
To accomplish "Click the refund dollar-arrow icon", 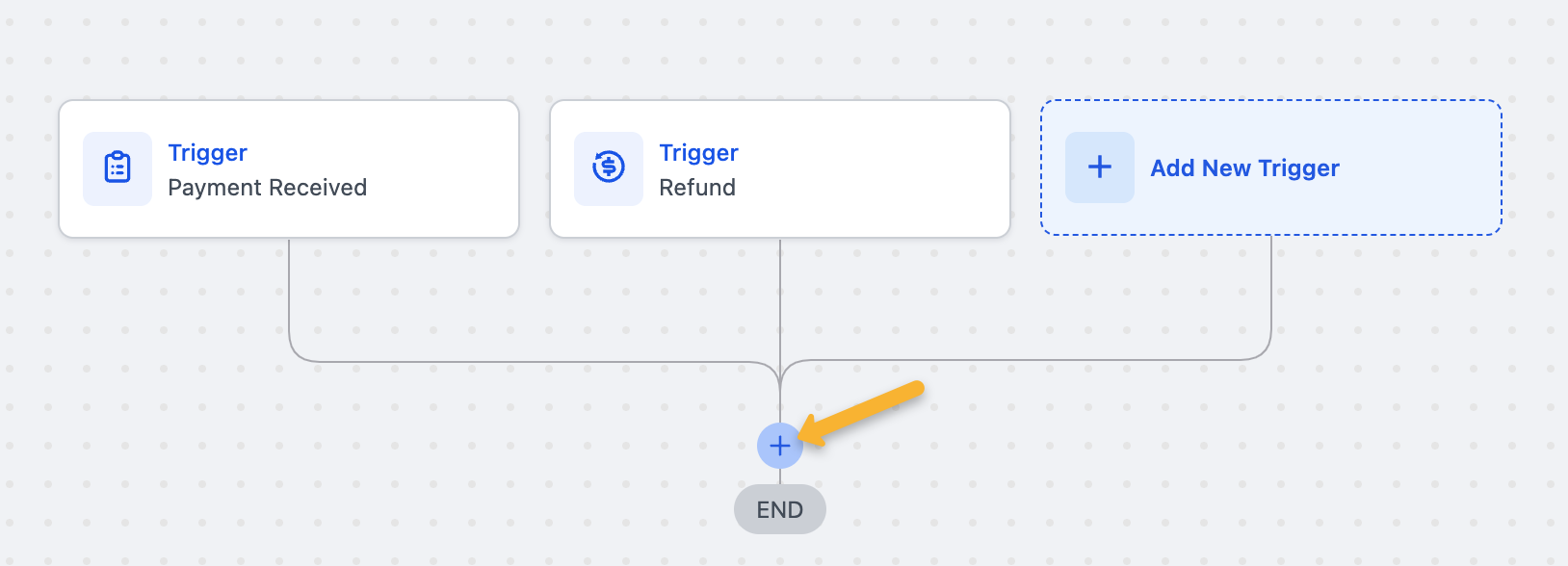I will pyautogui.click(x=609, y=168).
